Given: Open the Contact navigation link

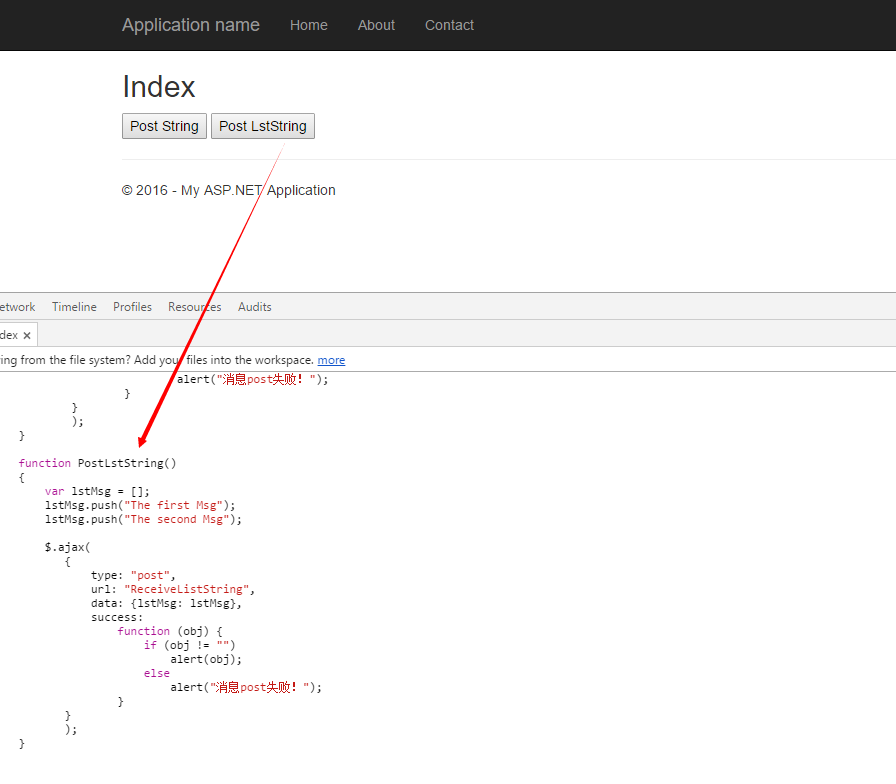Looking at the screenshot, I should point(449,25).
